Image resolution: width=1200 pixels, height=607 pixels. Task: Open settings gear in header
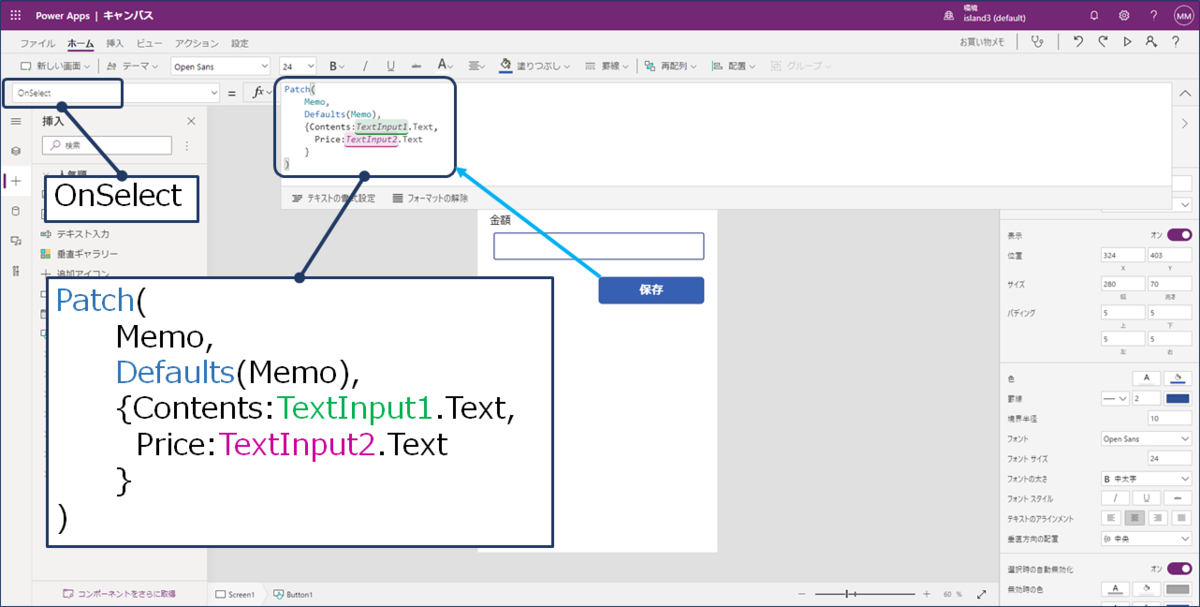click(x=1124, y=16)
